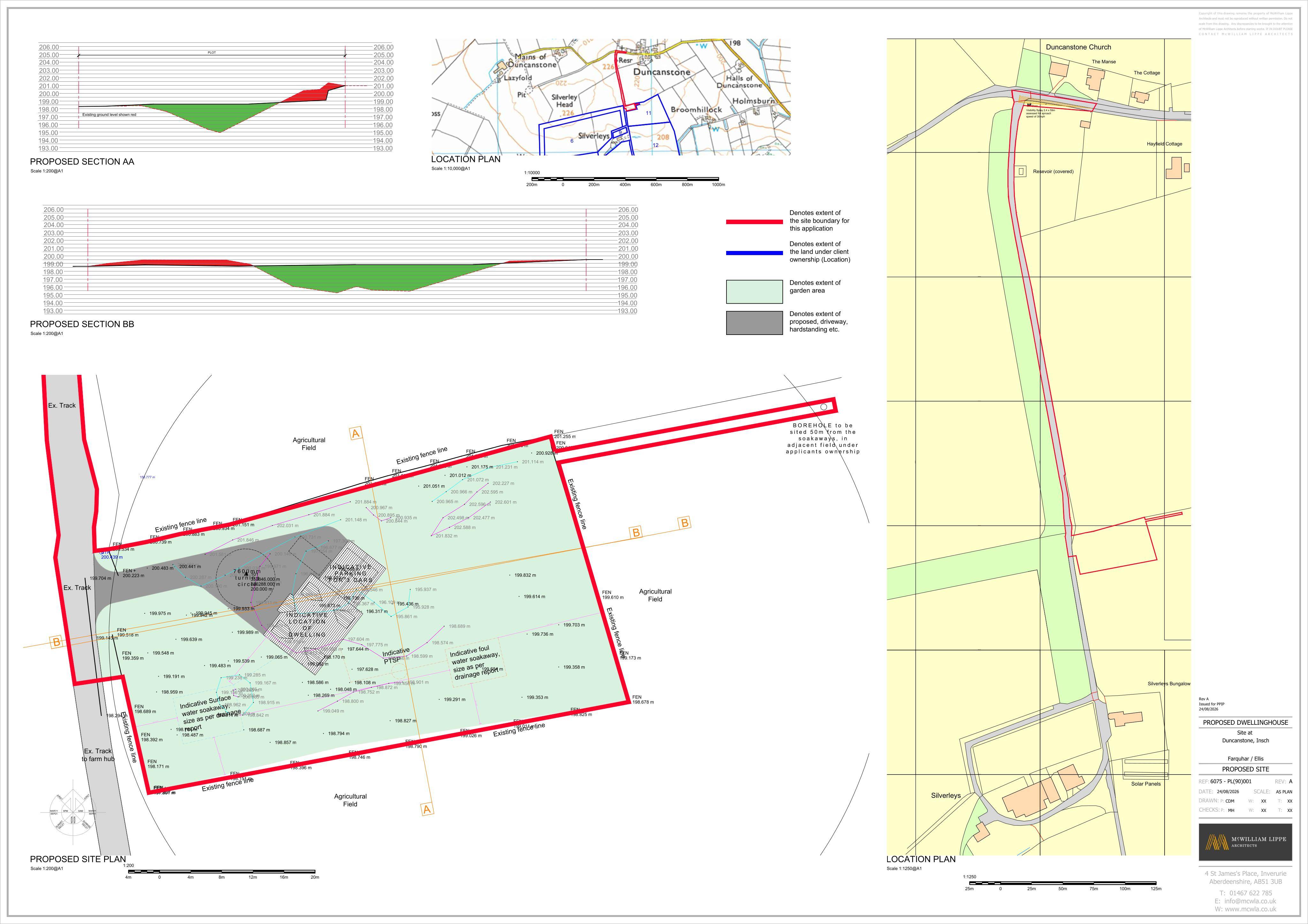Click the north point compass symbol
1308x924 pixels.
[x=73, y=812]
